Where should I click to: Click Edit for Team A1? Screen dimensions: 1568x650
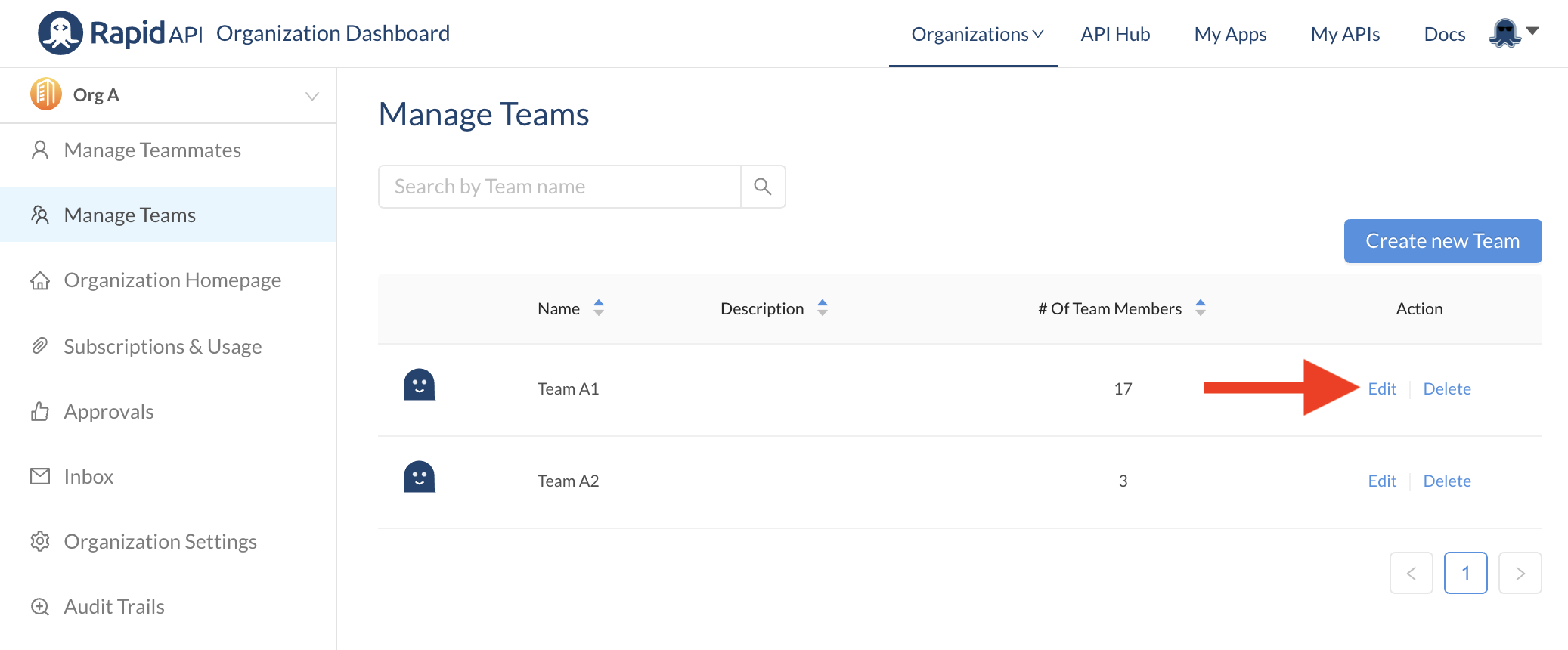pyautogui.click(x=1382, y=388)
